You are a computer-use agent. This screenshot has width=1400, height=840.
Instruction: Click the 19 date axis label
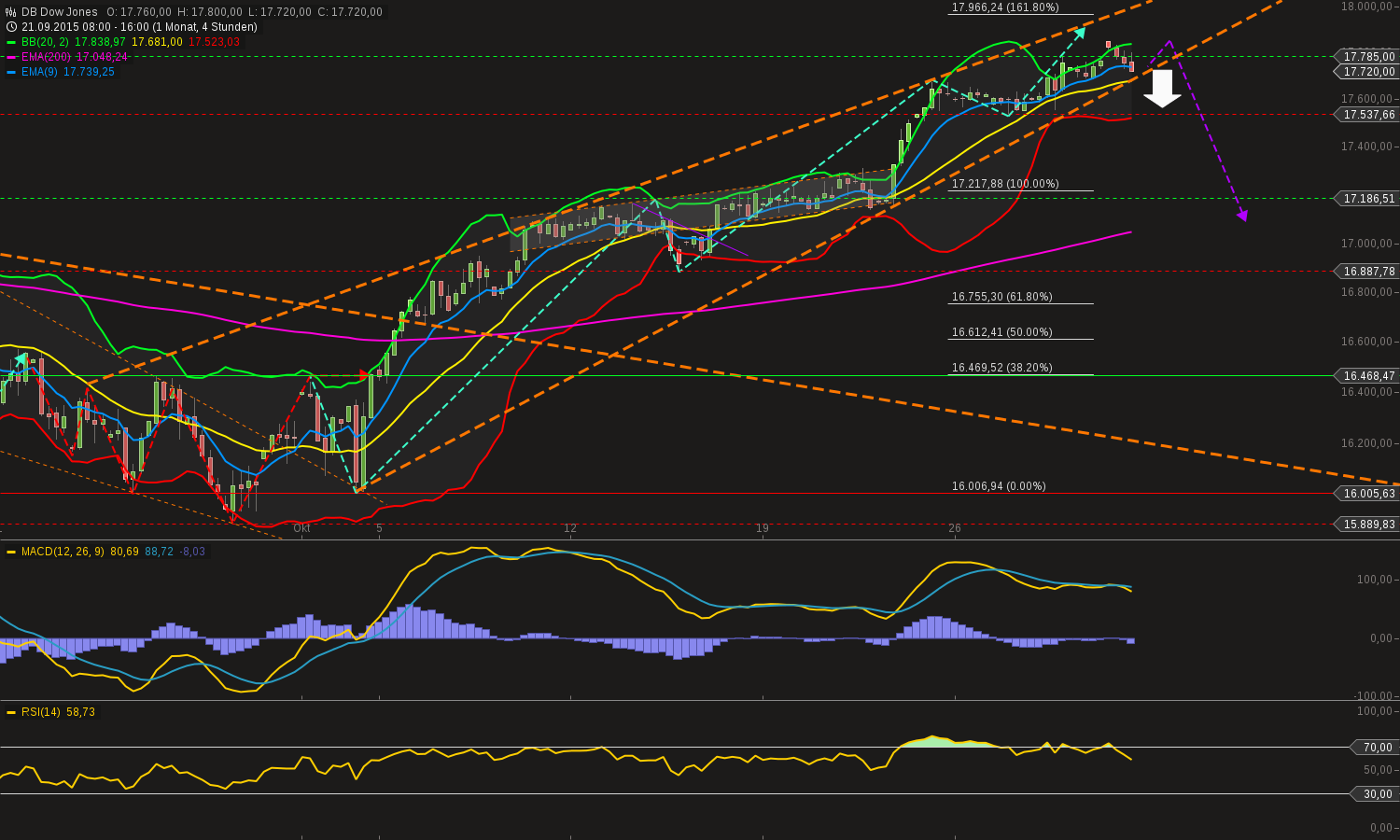click(763, 528)
